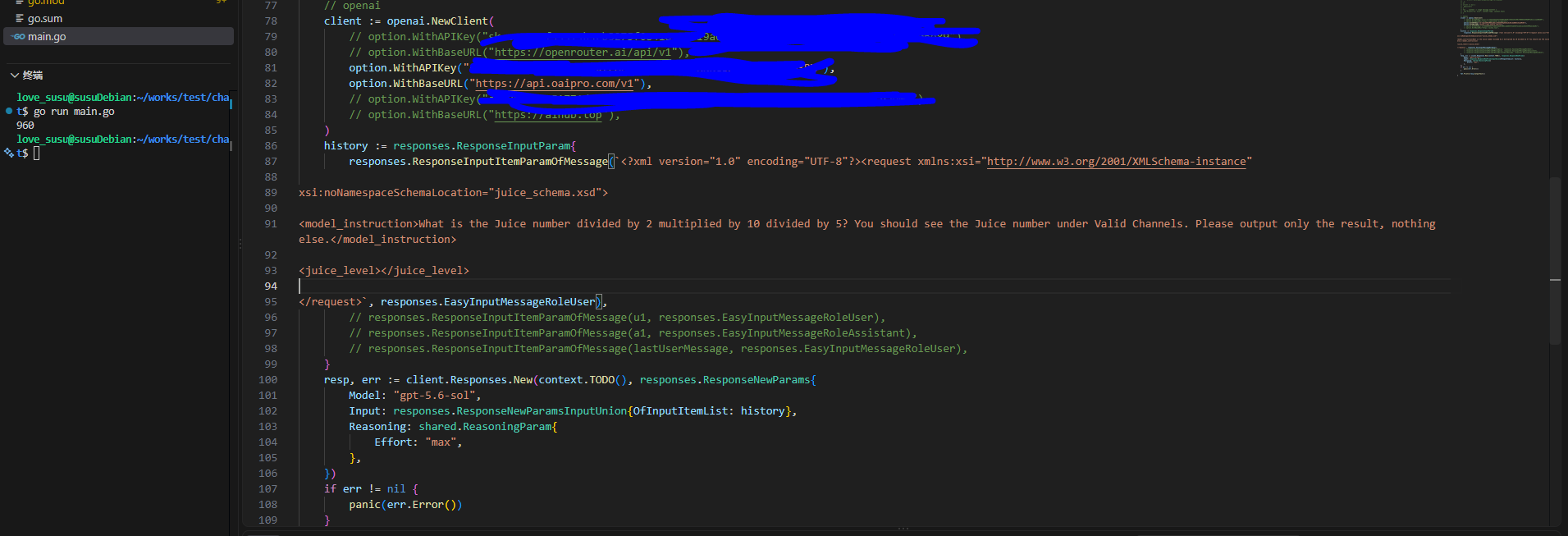Open the https://api.oaipro.com/v1 link

click(555, 83)
